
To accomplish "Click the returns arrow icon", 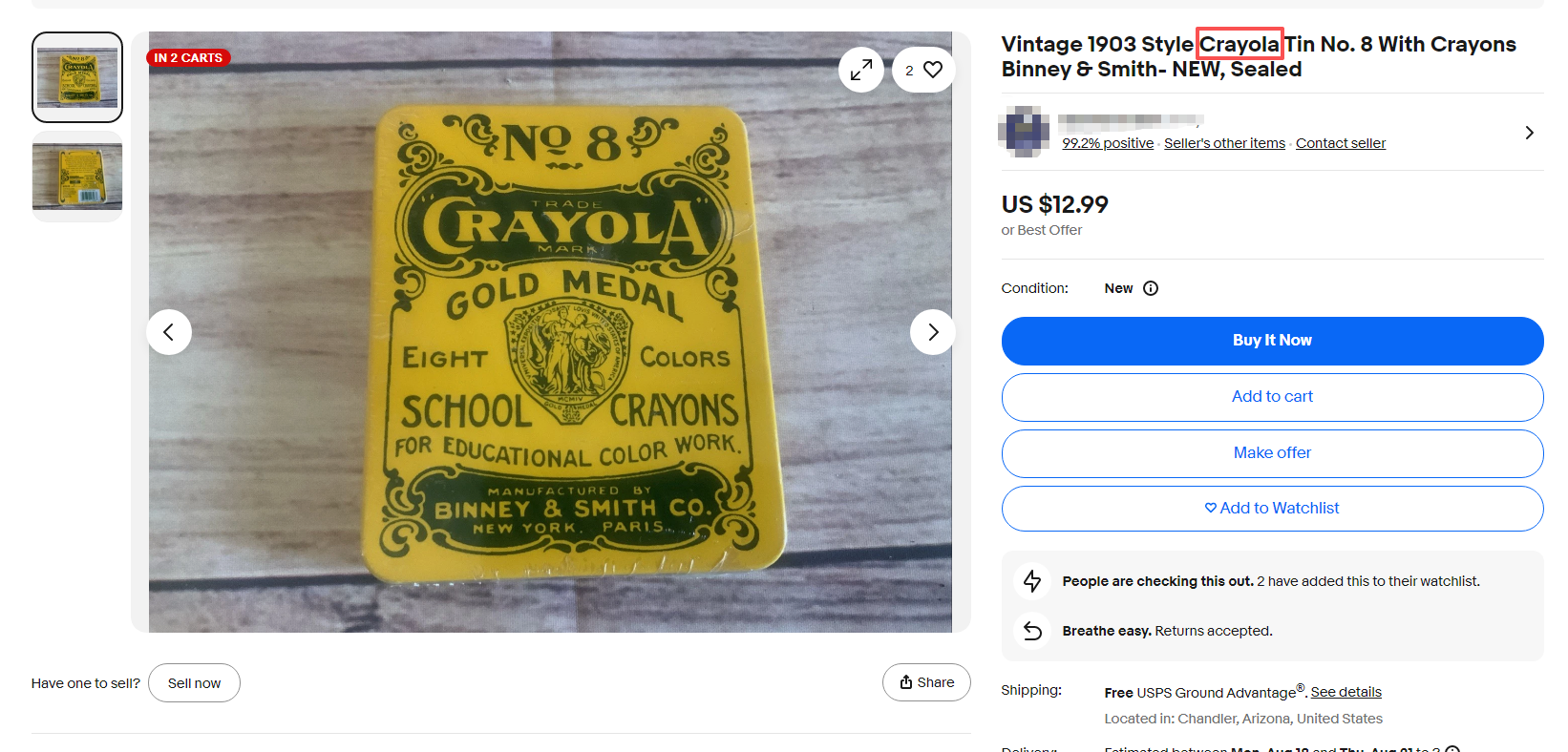I will (1032, 630).
